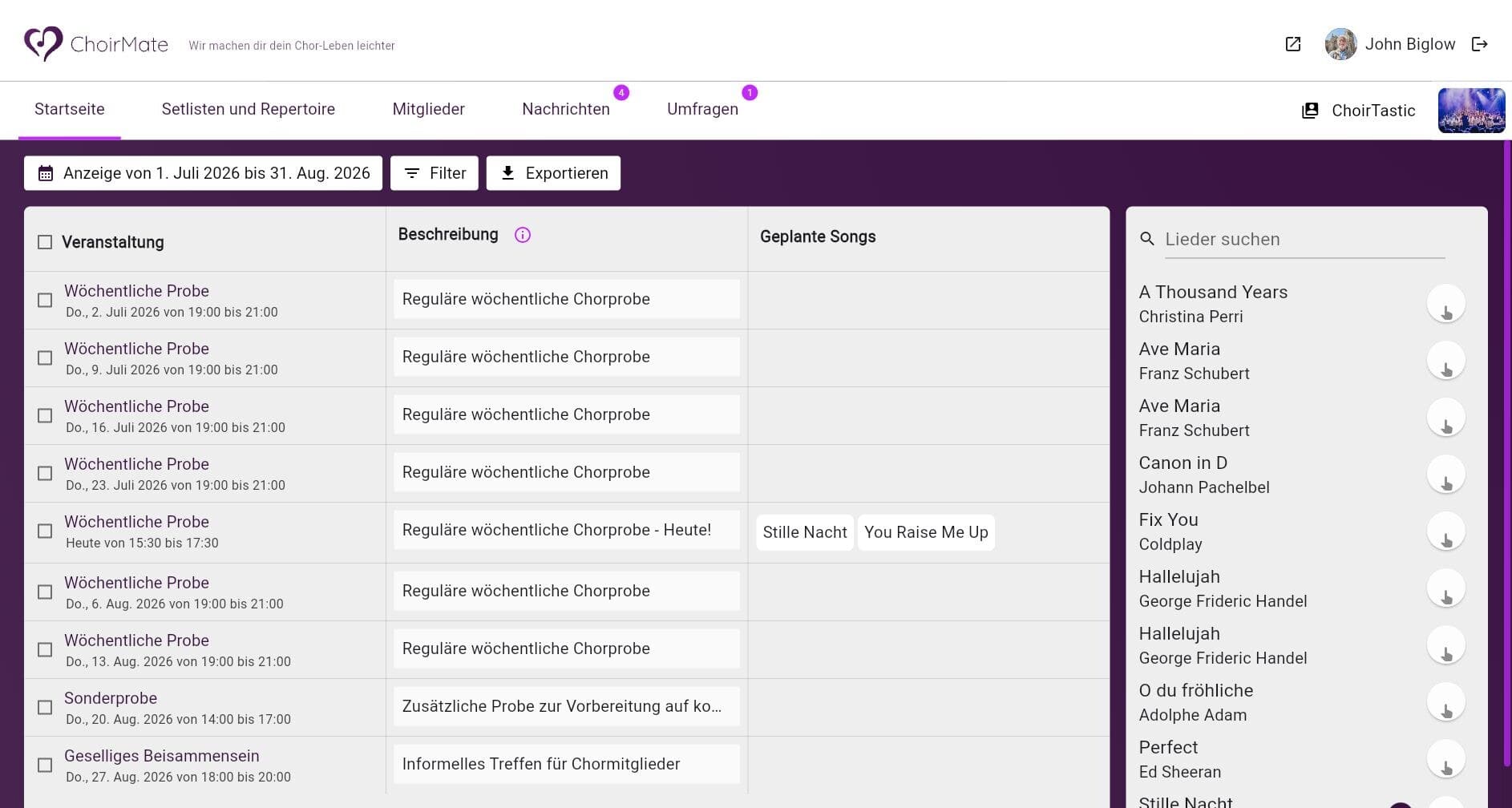Click the calendar icon in the date range button
Image resolution: width=1512 pixels, height=808 pixels.
pos(46,173)
